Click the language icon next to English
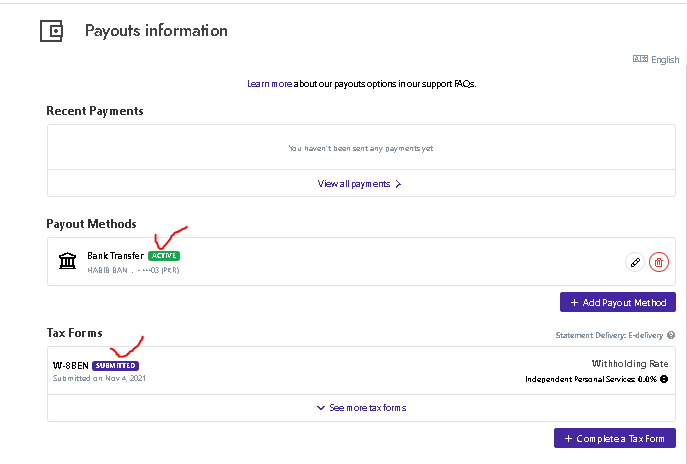 coord(640,59)
